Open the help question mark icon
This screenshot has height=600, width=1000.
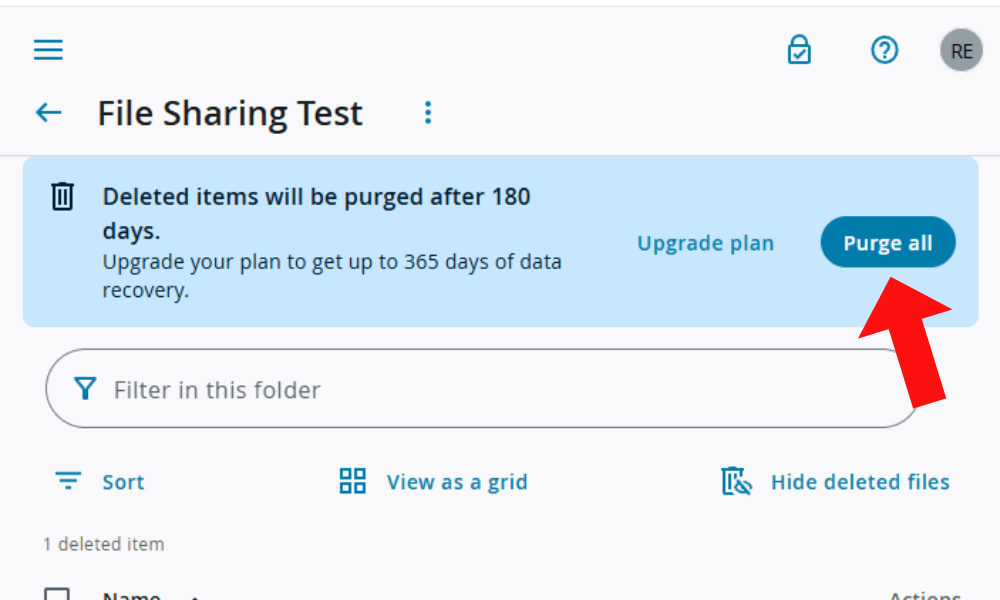coord(885,50)
